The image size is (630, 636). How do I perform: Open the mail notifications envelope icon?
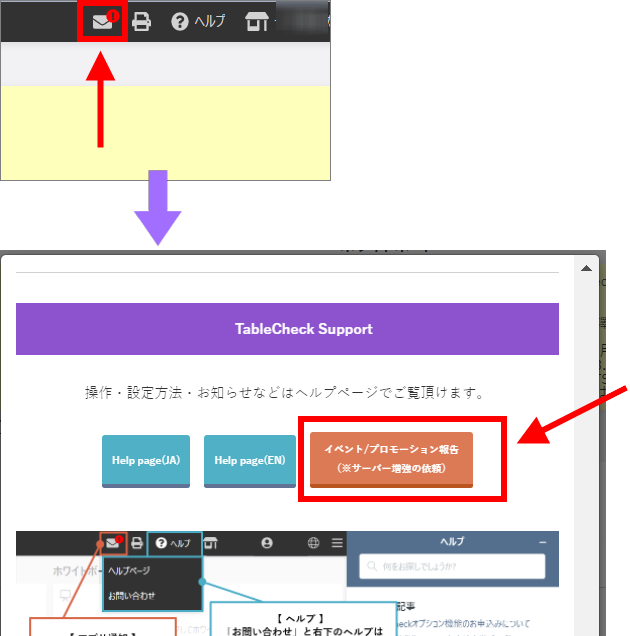point(103,21)
